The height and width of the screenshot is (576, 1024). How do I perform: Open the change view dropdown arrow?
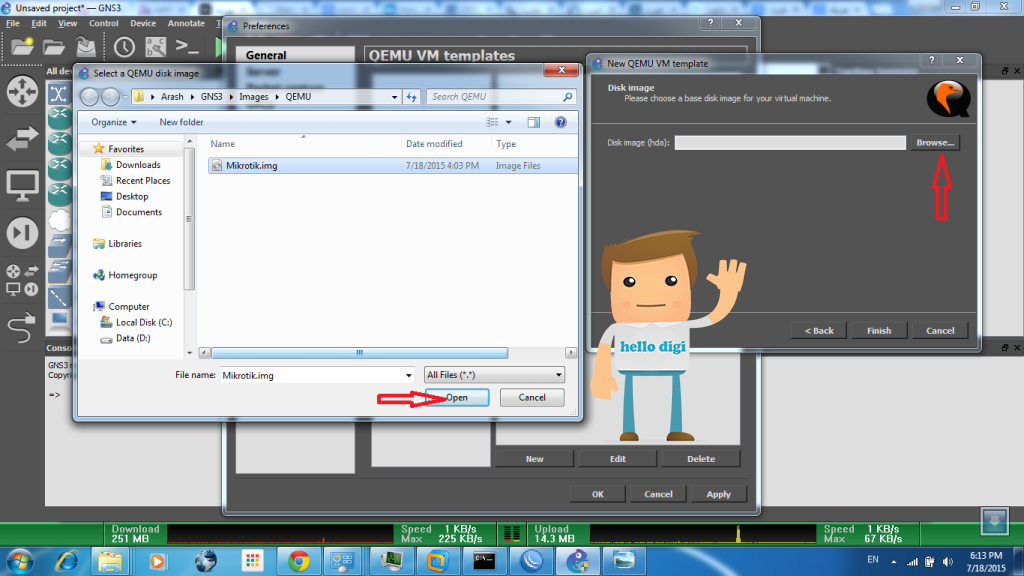(x=509, y=122)
